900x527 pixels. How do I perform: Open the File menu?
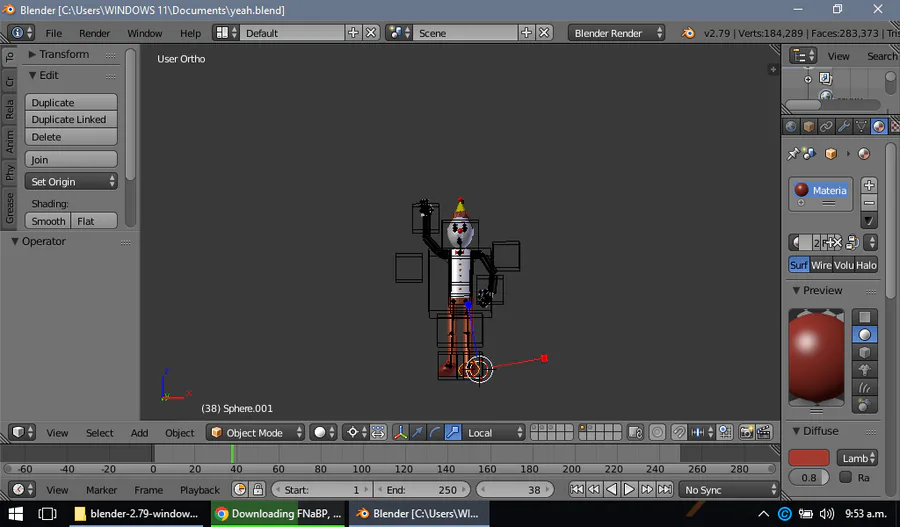click(53, 33)
